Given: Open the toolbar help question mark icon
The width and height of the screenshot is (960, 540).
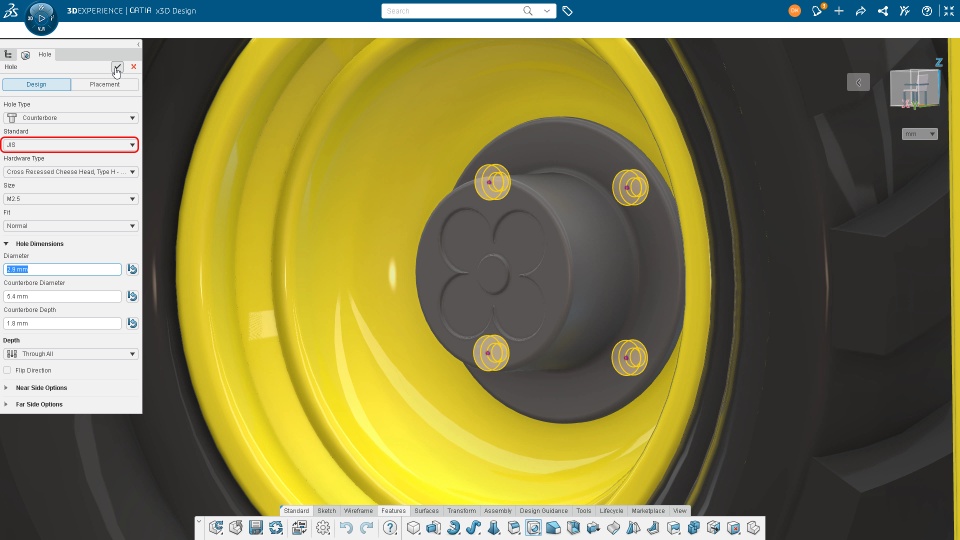Looking at the screenshot, I should (x=390, y=527).
